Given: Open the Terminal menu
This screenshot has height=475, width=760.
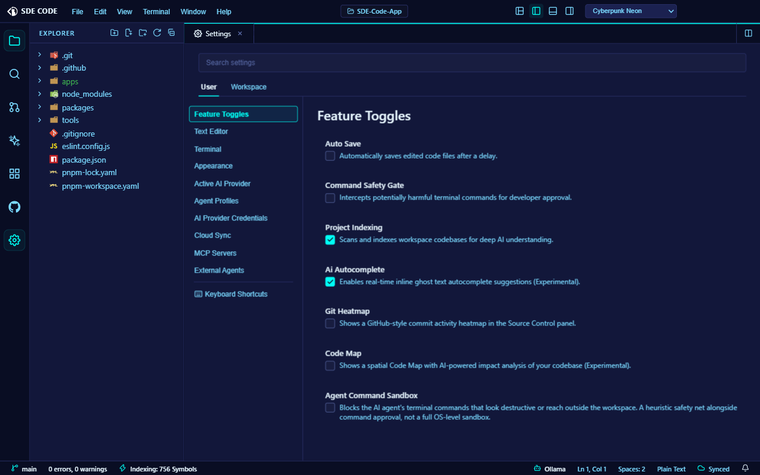Looking at the screenshot, I should pos(156,12).
